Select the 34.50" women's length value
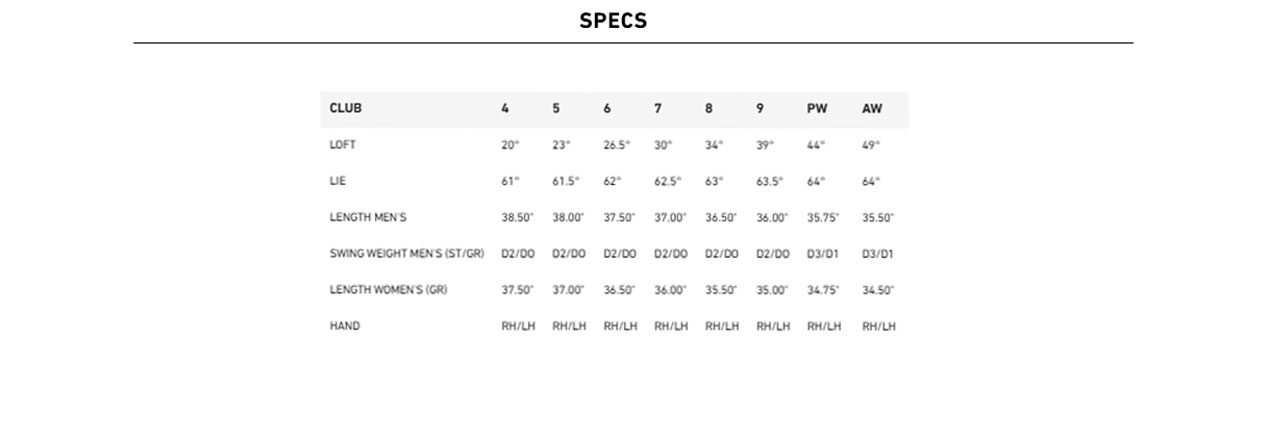Screen dimensions: 1281x434 [878, 290]
